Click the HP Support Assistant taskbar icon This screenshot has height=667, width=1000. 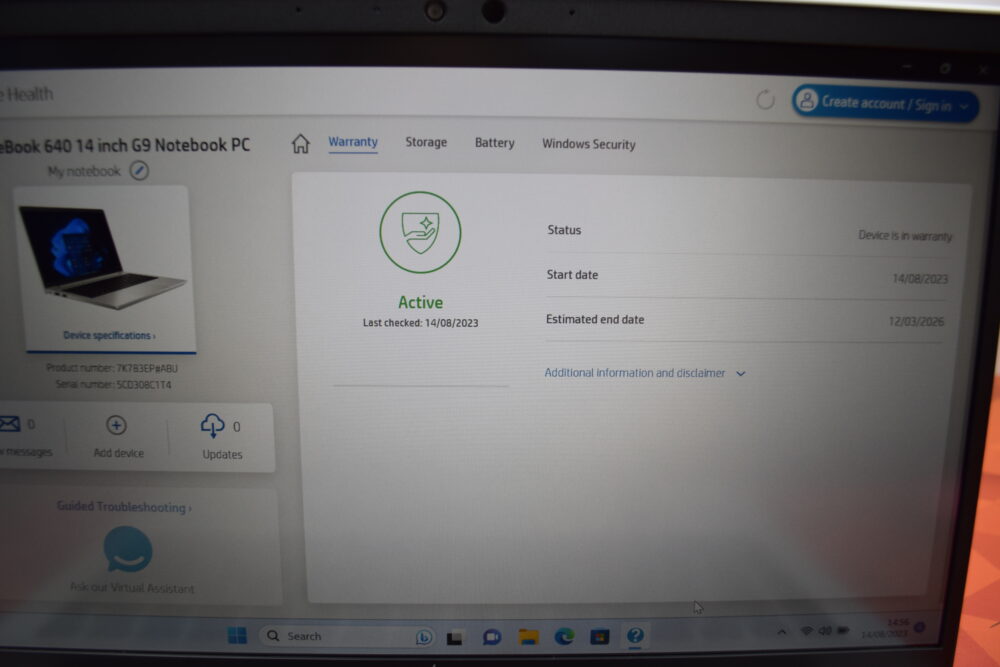click(x=635, y=635)
